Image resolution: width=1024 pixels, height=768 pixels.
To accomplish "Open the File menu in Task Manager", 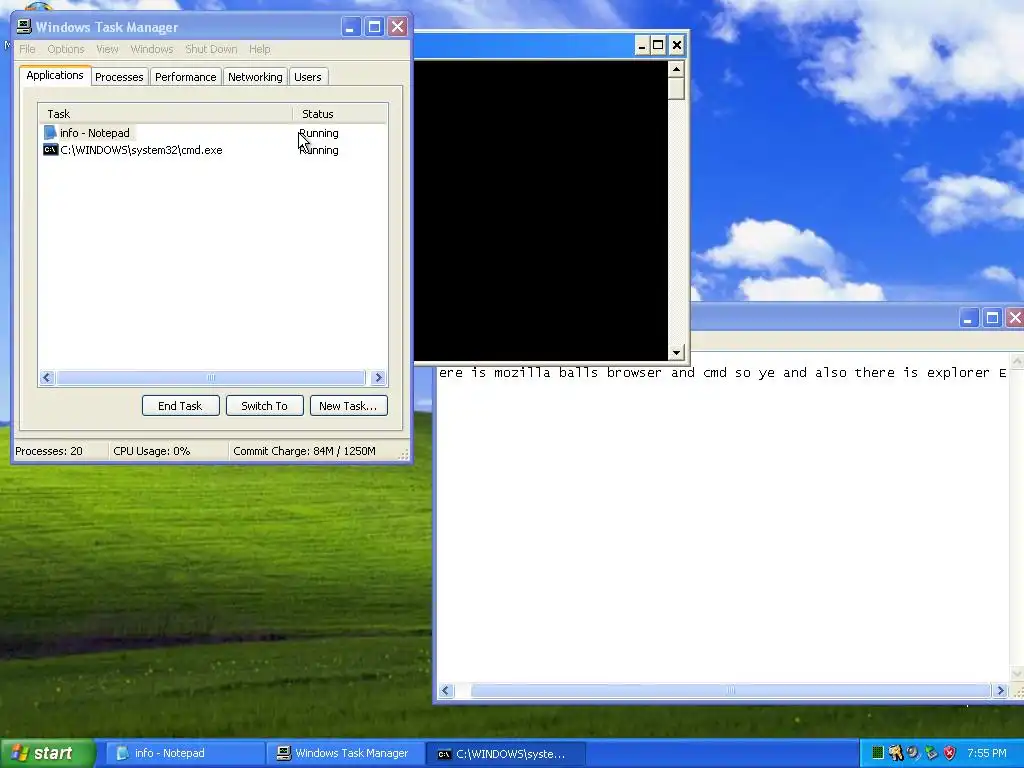I will click(x=27, y=49).
